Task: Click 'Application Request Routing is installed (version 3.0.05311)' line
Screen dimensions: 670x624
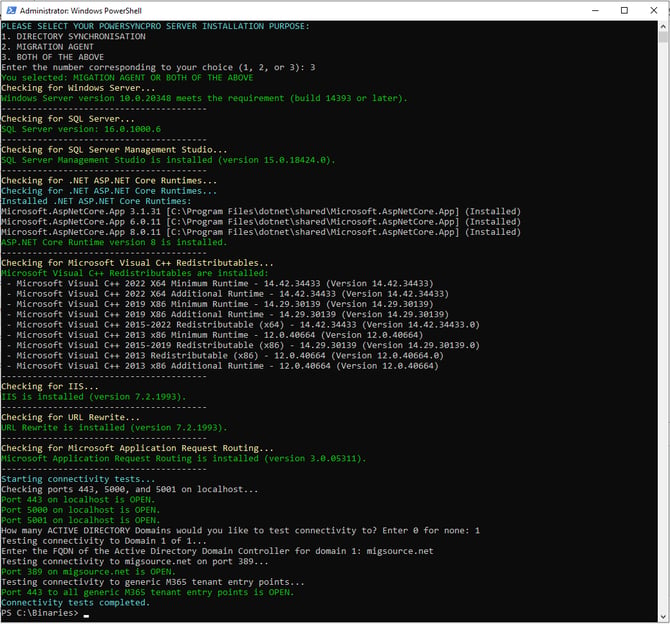Action: click(x=184, y=458)
